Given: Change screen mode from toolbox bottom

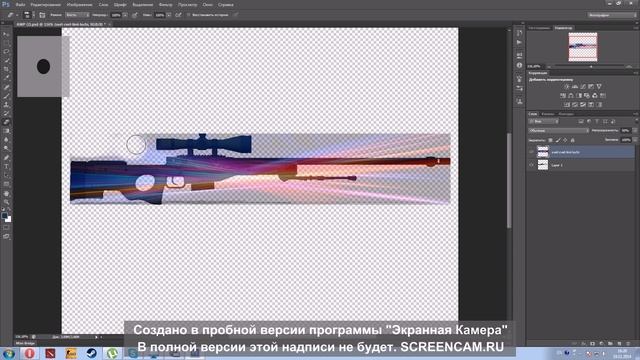Looking at the screenshot, I should [x=6, y=236].
